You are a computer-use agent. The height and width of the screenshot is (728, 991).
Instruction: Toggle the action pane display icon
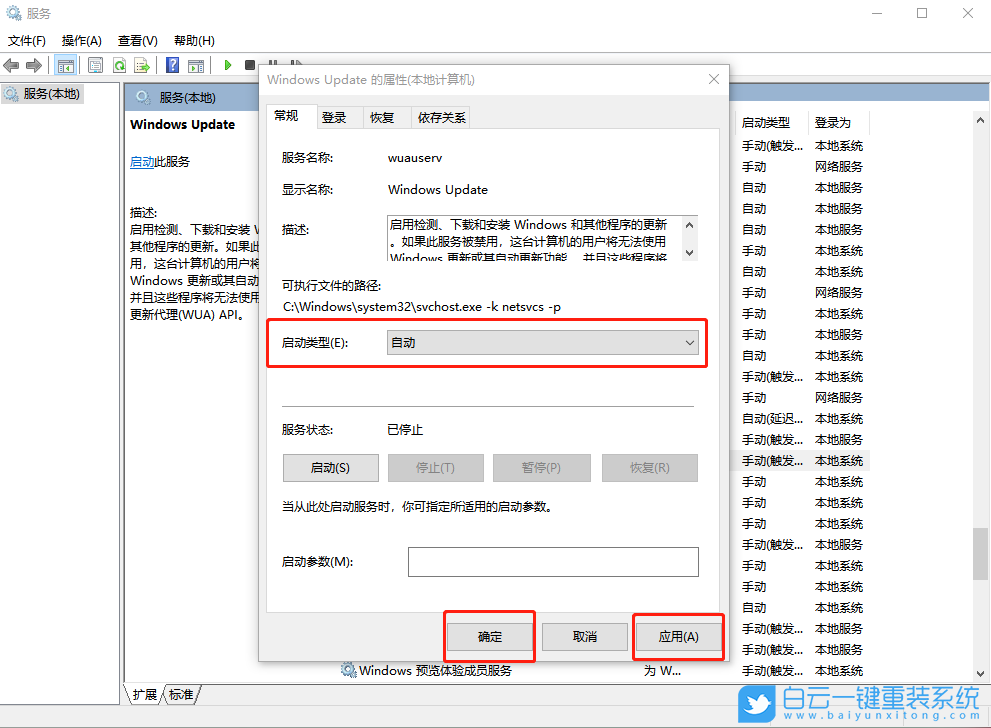coord(196,64)
